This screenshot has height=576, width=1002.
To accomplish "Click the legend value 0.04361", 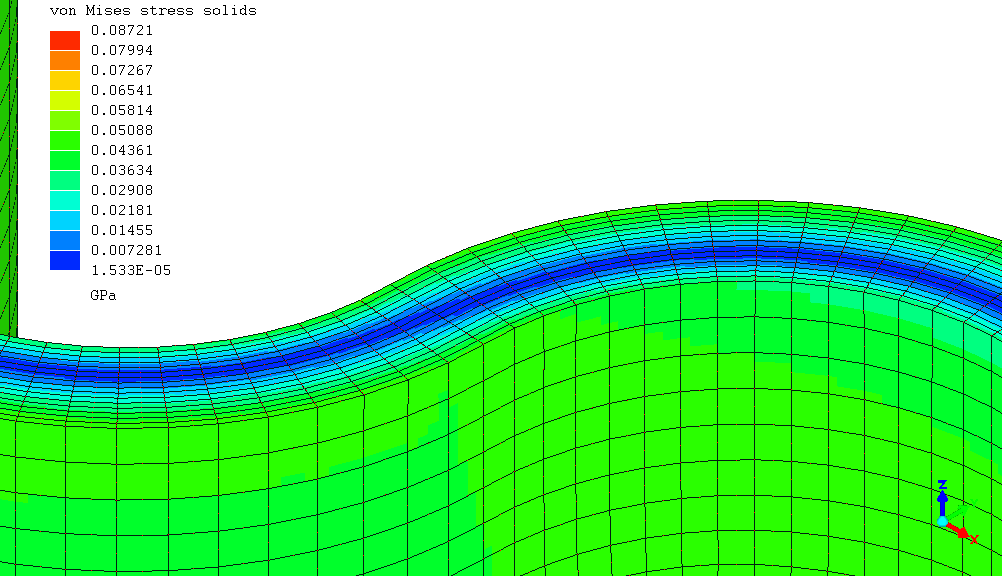I will coord(122,150).
